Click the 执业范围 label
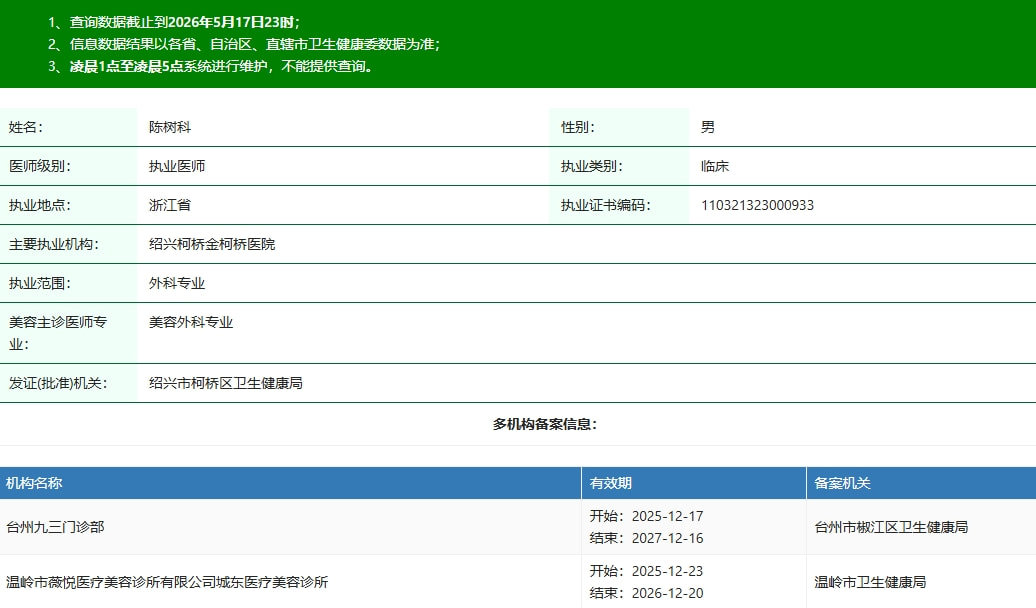Viewport: 1036px width, 608px height. click(x=40, y=283)
